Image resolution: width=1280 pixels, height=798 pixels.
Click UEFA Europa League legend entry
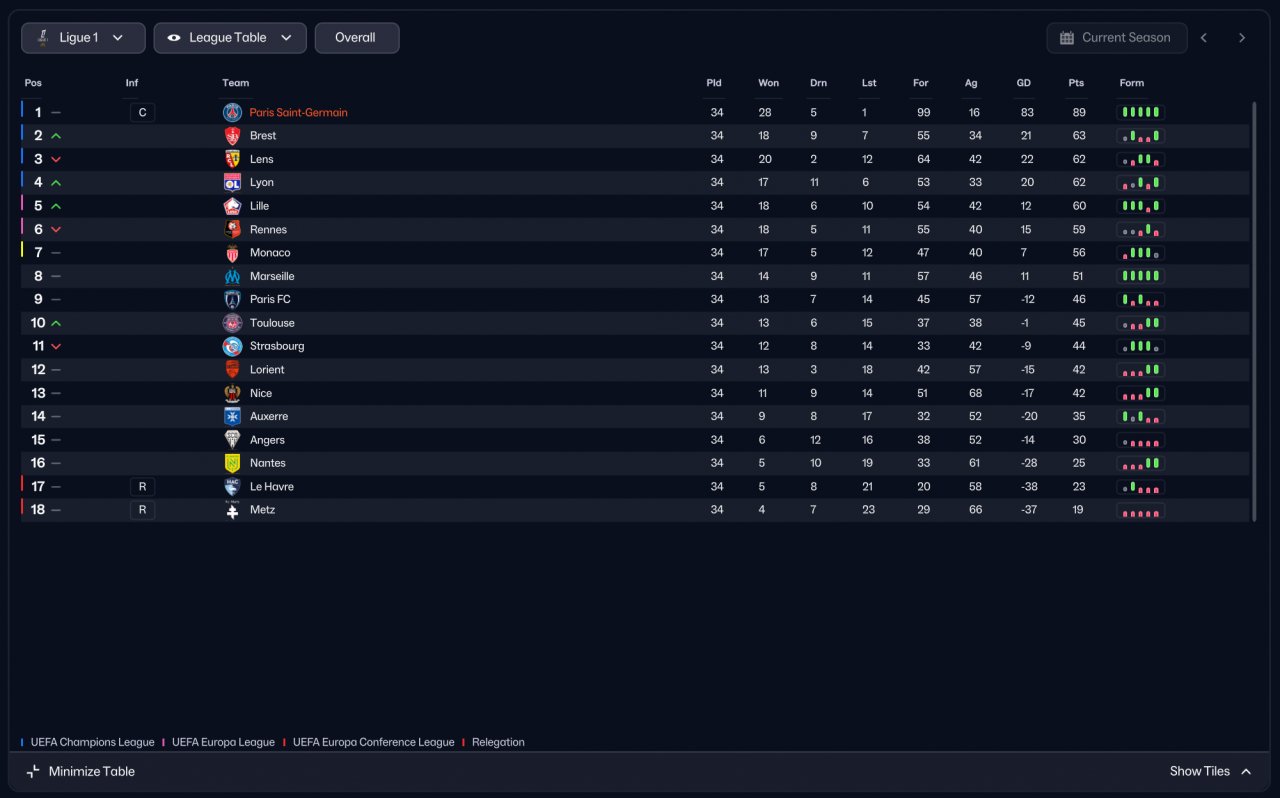coord(219,743)
